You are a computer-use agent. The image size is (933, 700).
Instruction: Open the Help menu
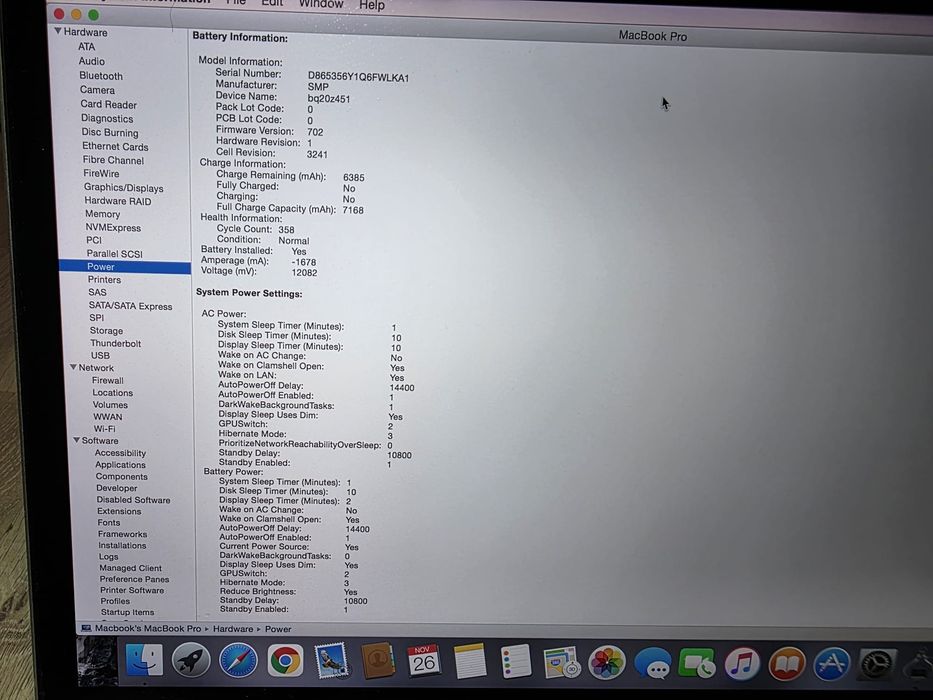pos(372,5)
